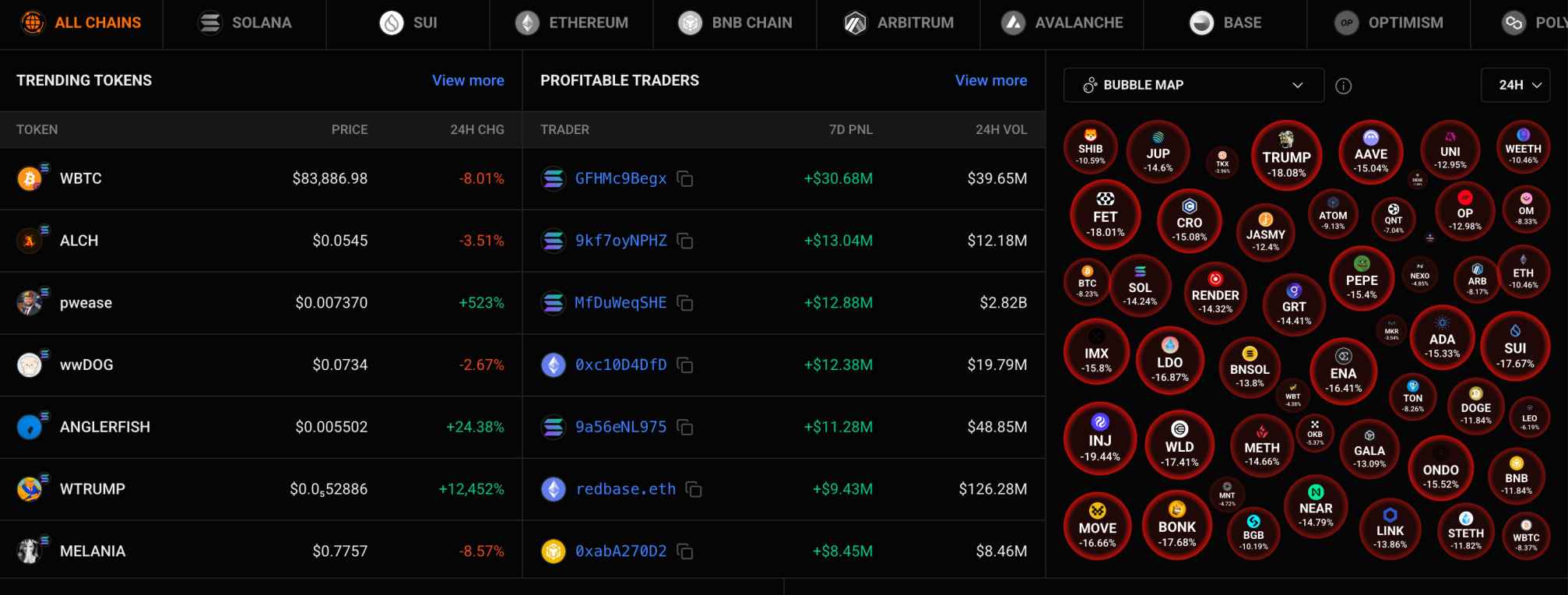Click the AAVE bubble showing -15.04%

pos(1371,152)
